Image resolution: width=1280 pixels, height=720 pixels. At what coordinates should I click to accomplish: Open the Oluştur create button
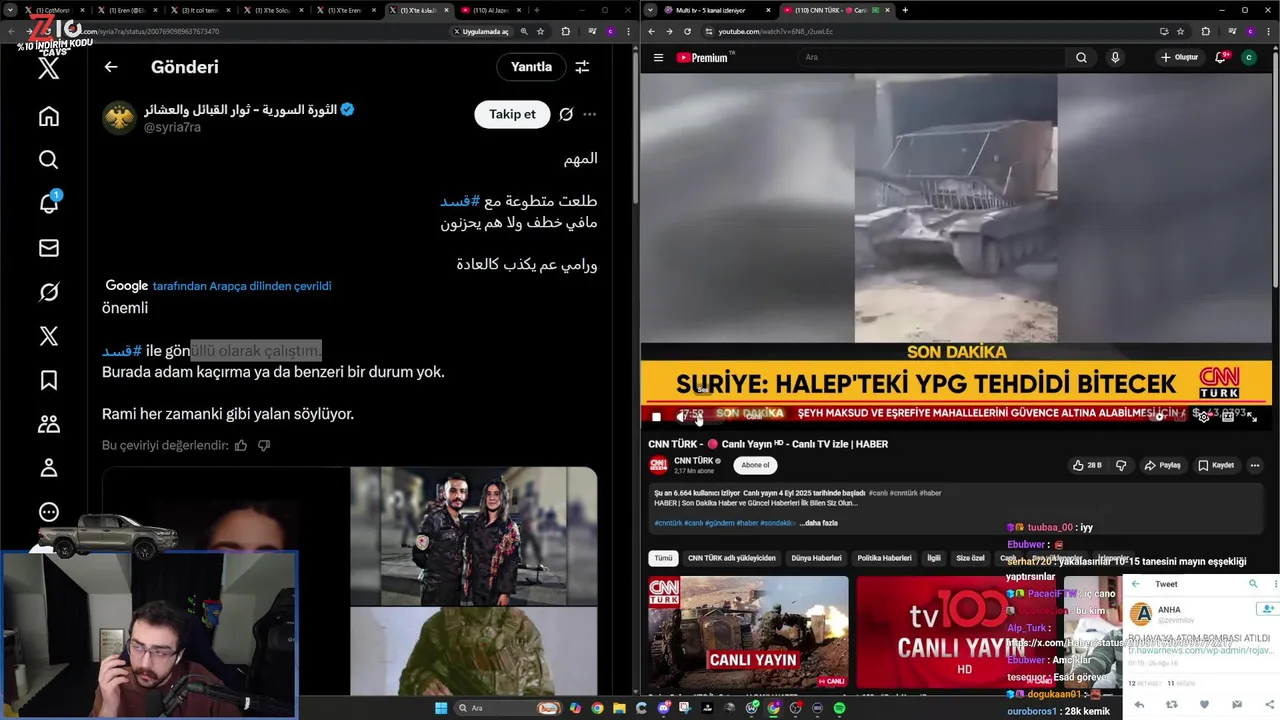click(x=1180, y=57)
